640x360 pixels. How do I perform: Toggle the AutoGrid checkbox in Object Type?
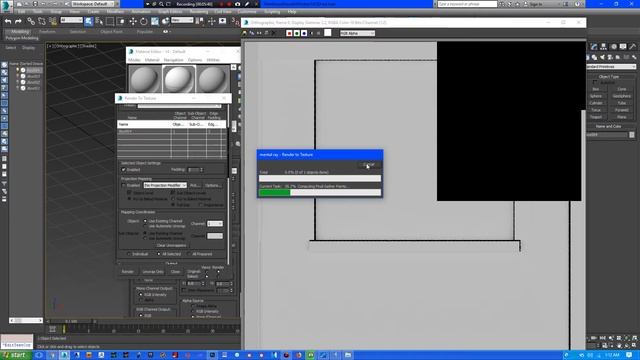[595, 82]
